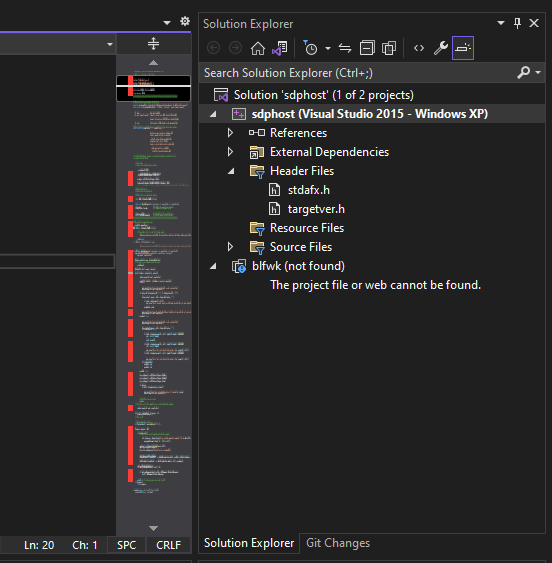
Task: Collapse the Header Files folder
Action: (231, 171)
